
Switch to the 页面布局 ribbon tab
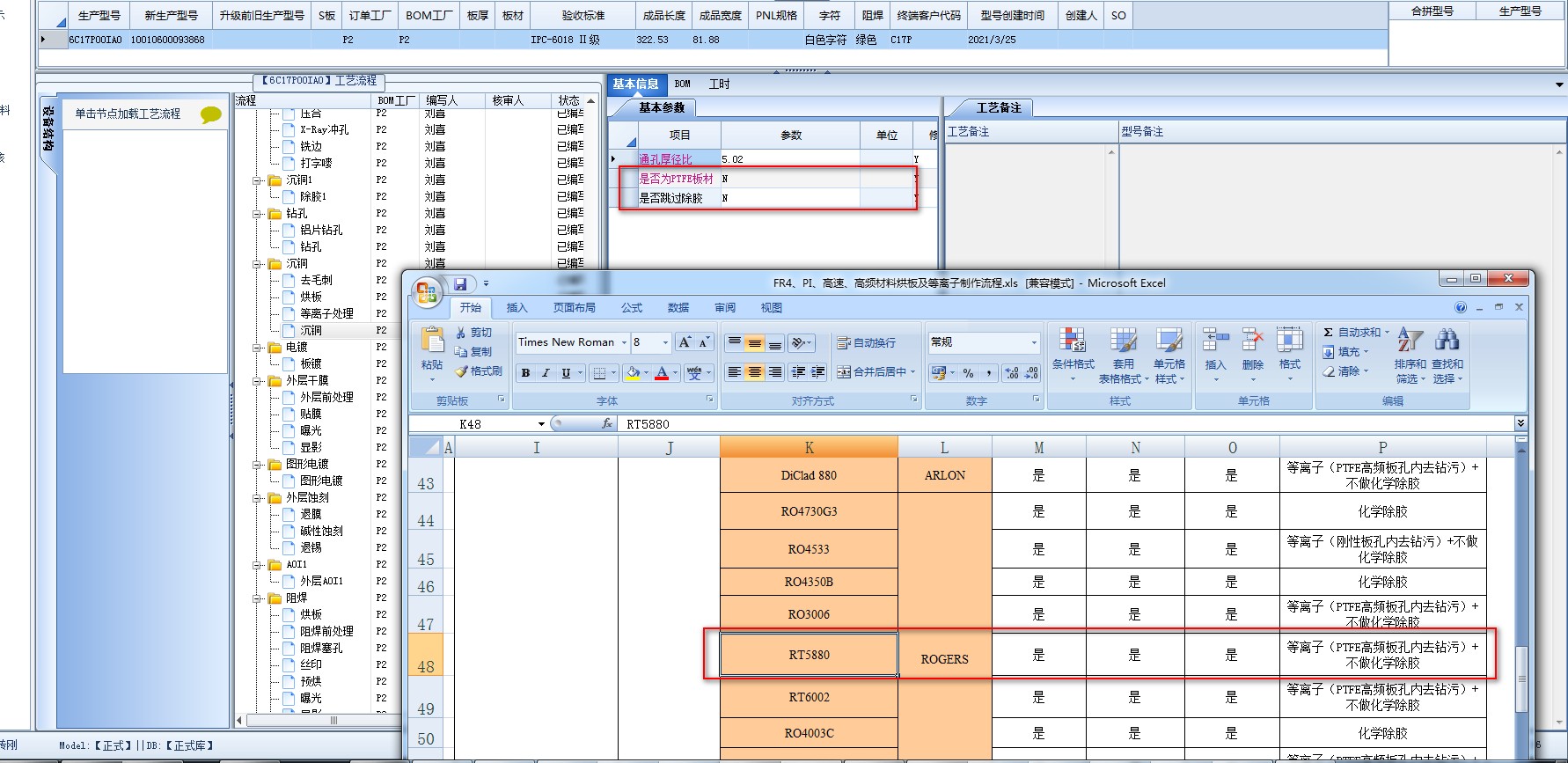click(574, 308)
